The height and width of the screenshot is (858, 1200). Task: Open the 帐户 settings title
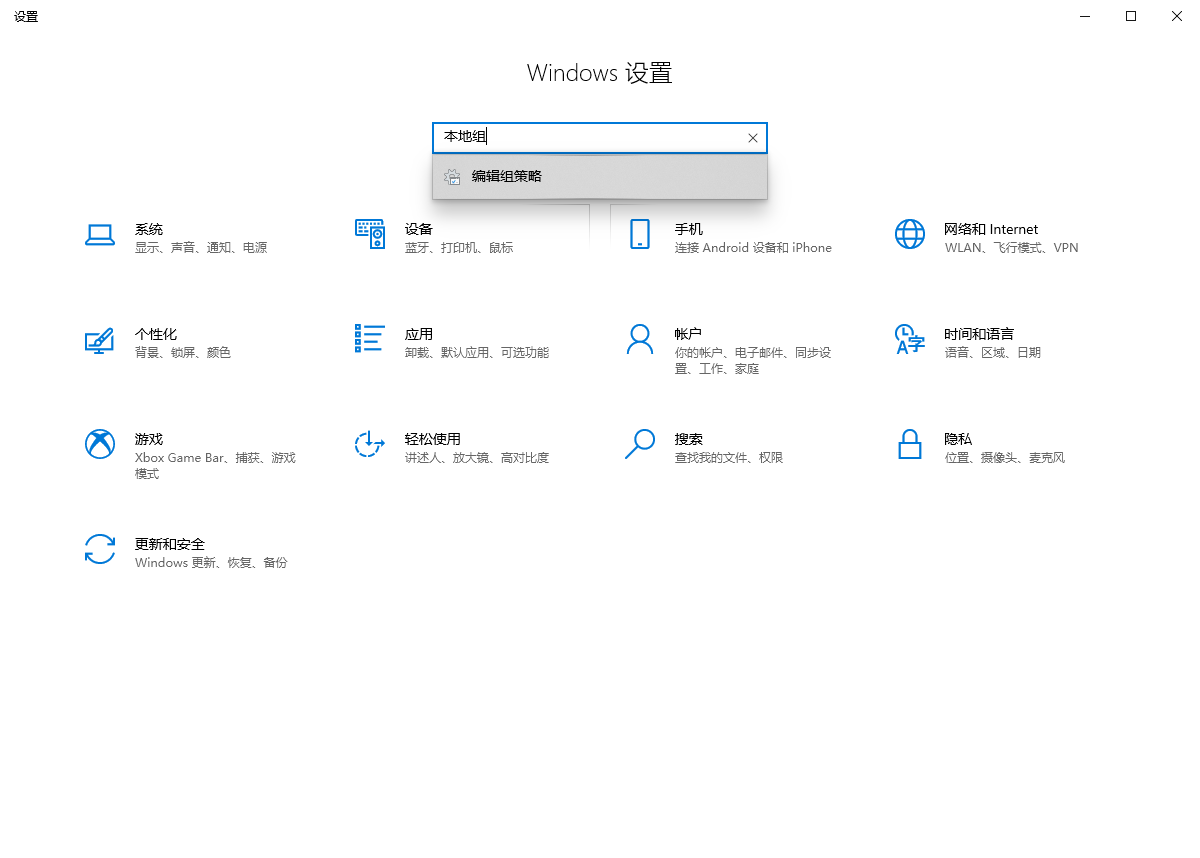click(689, 334)
